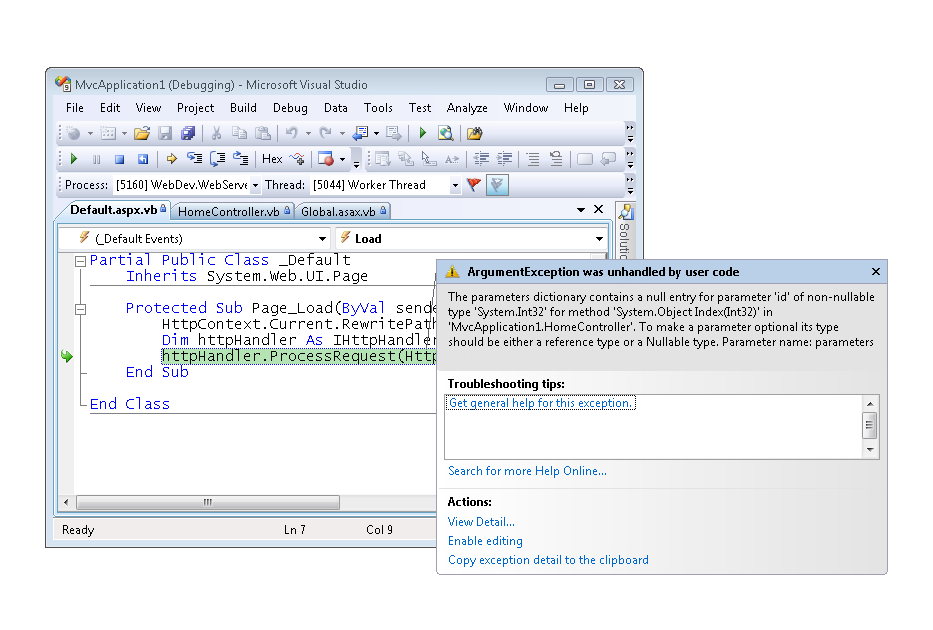
Task: Toggle the Hex display mode
Action: coord(272,158)
